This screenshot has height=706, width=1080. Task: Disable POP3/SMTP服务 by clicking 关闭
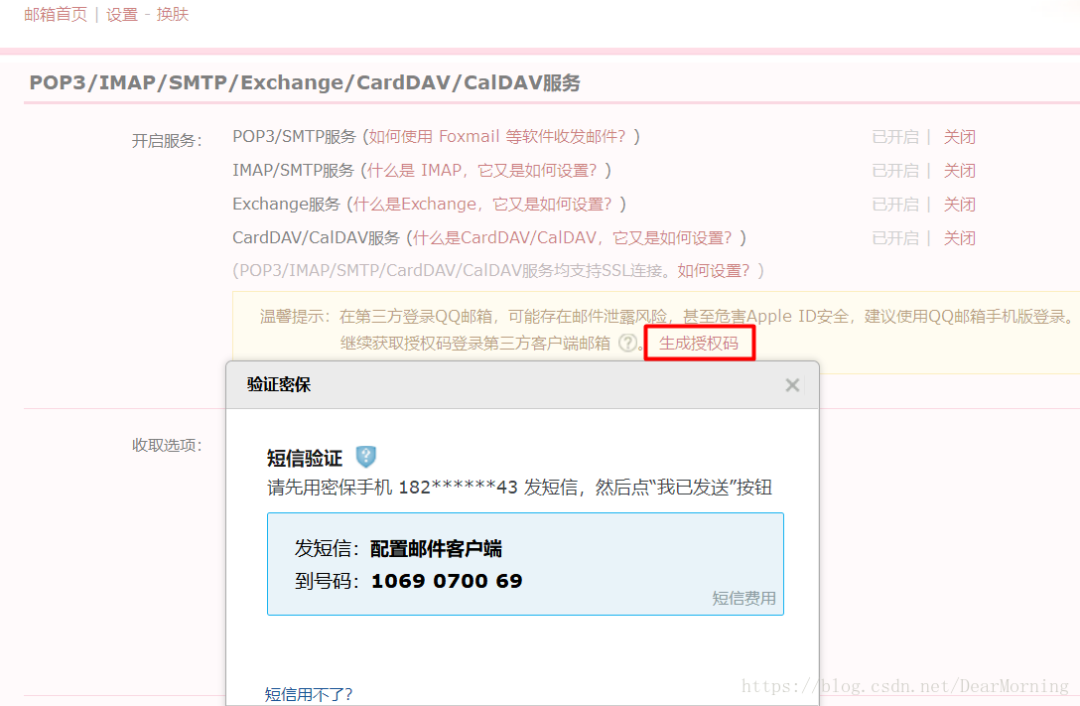pos(960,136)
